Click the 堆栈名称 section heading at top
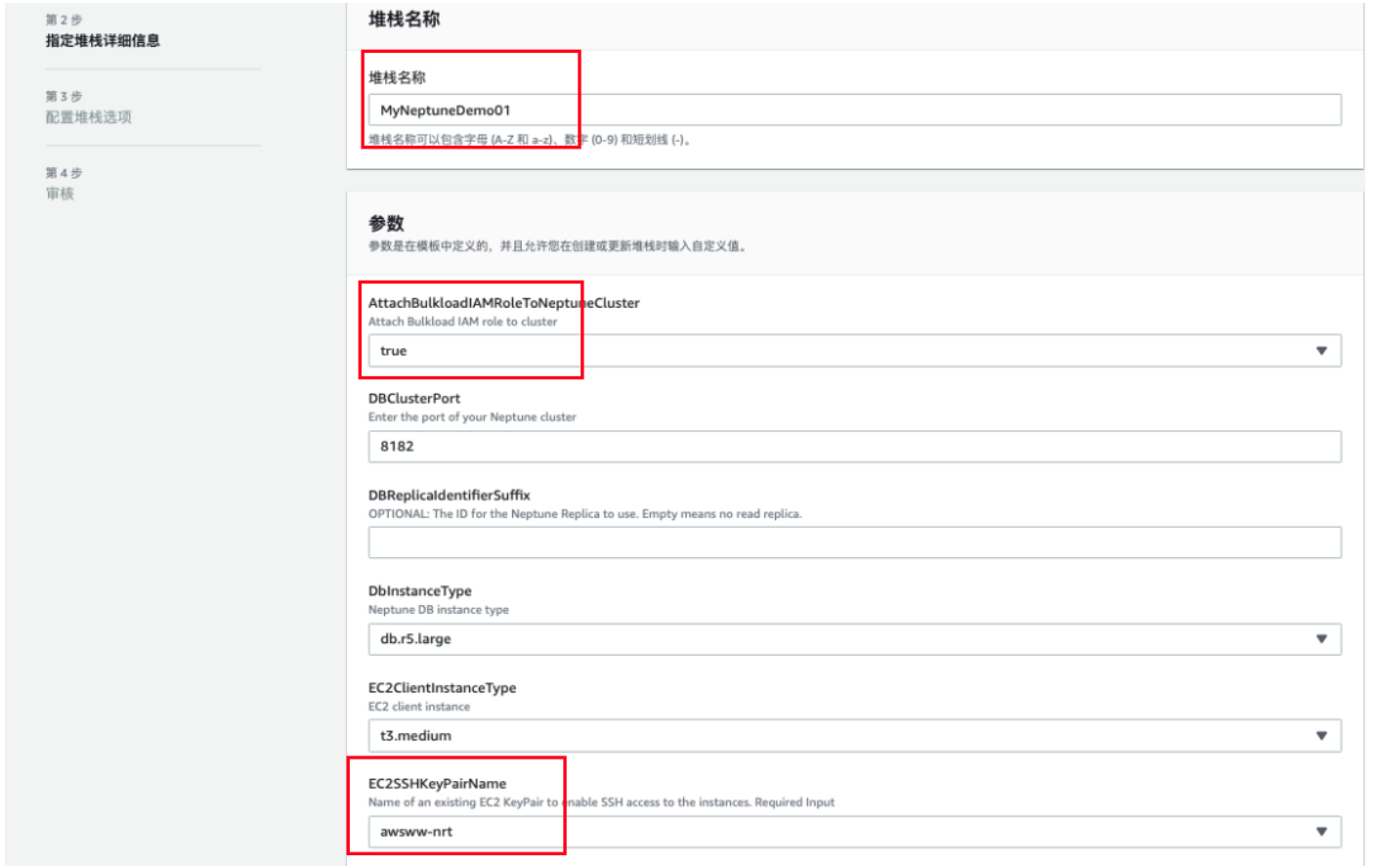1380x868 pixels. (404, 19)
